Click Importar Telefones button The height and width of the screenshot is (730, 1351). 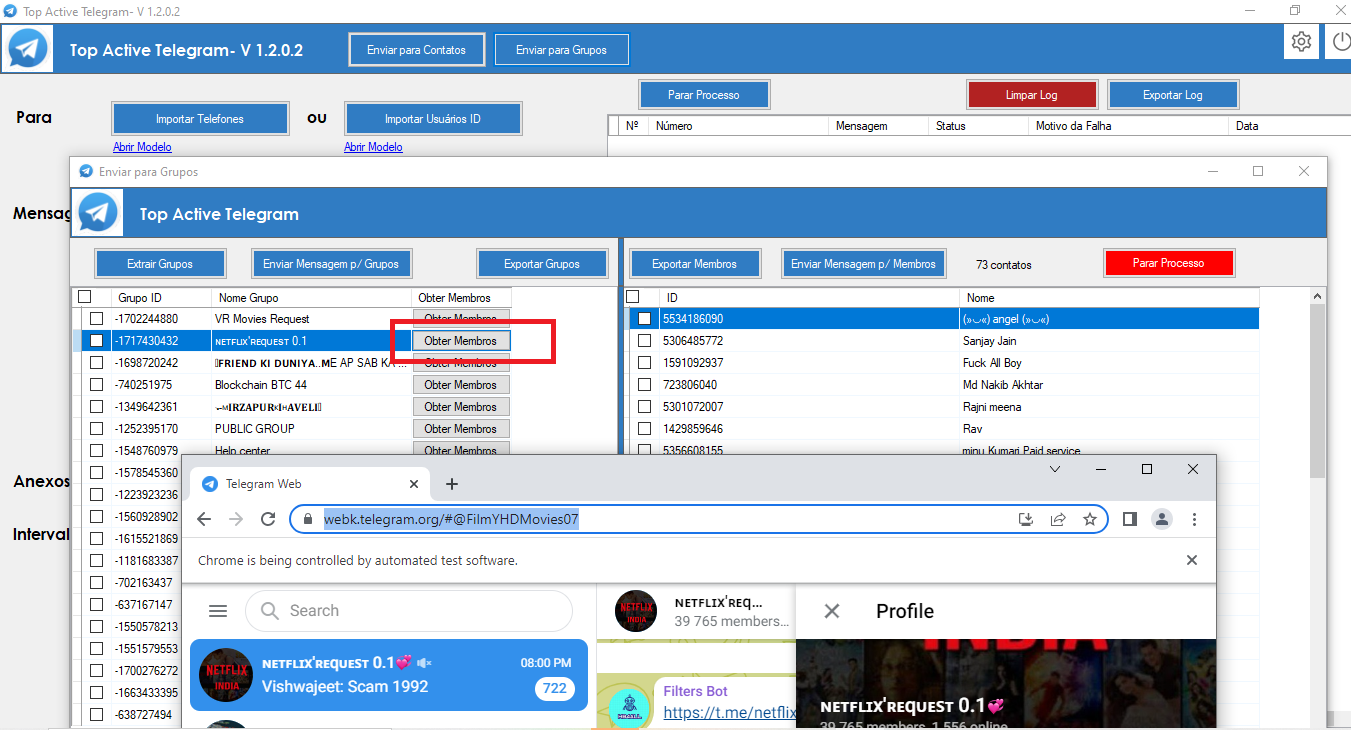point(200,119)
